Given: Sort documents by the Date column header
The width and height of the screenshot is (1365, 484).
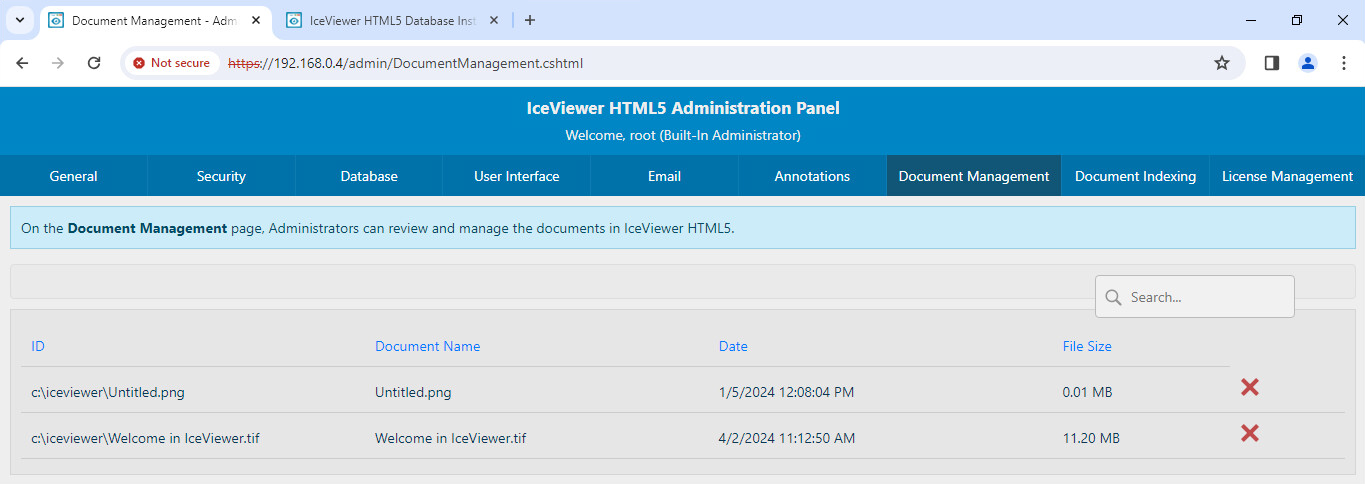Looking at the screenshot, I should pyautogui.click(x=733, y=347).
